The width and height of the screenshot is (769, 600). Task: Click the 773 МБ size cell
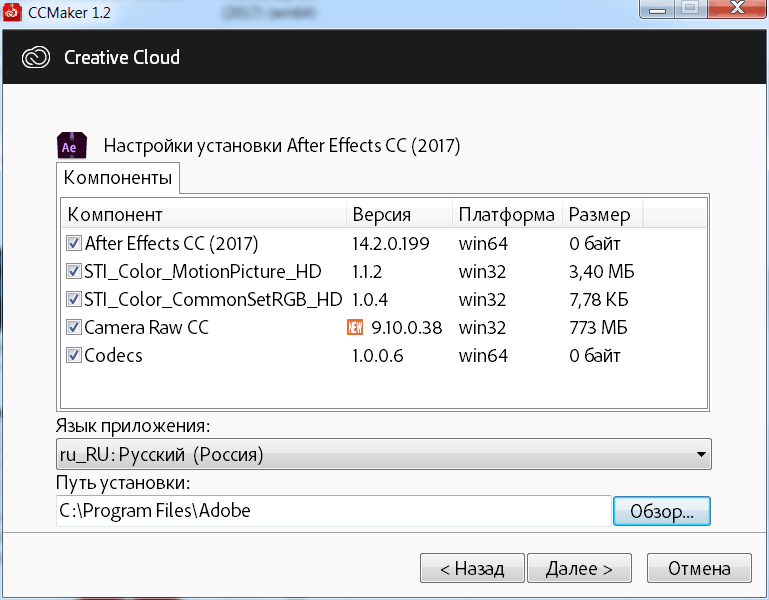click(598, 327)
